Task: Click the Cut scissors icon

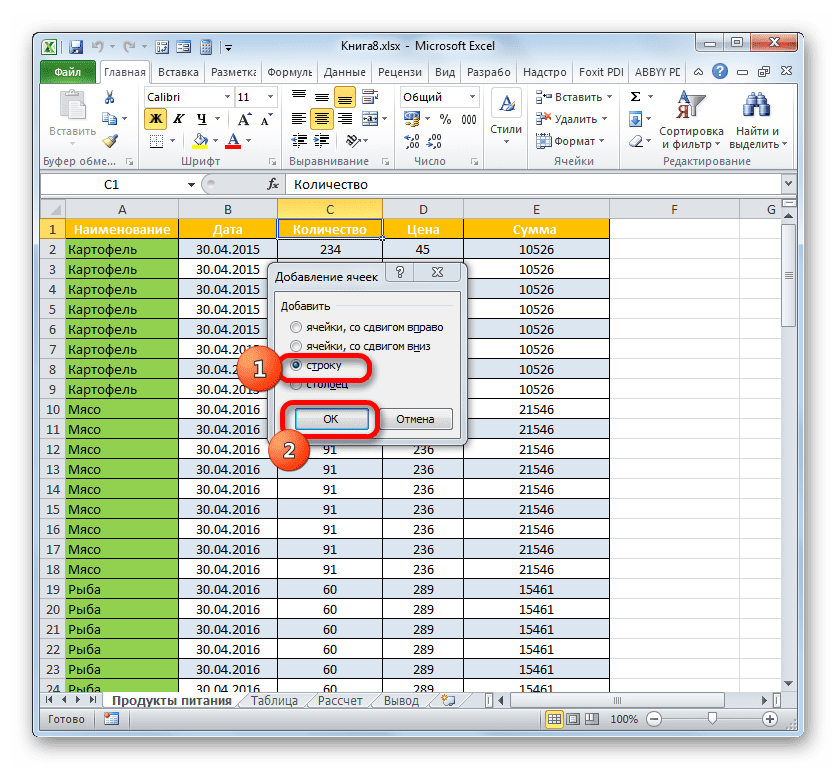Action: pyautogui.click(x=109, y=97)
